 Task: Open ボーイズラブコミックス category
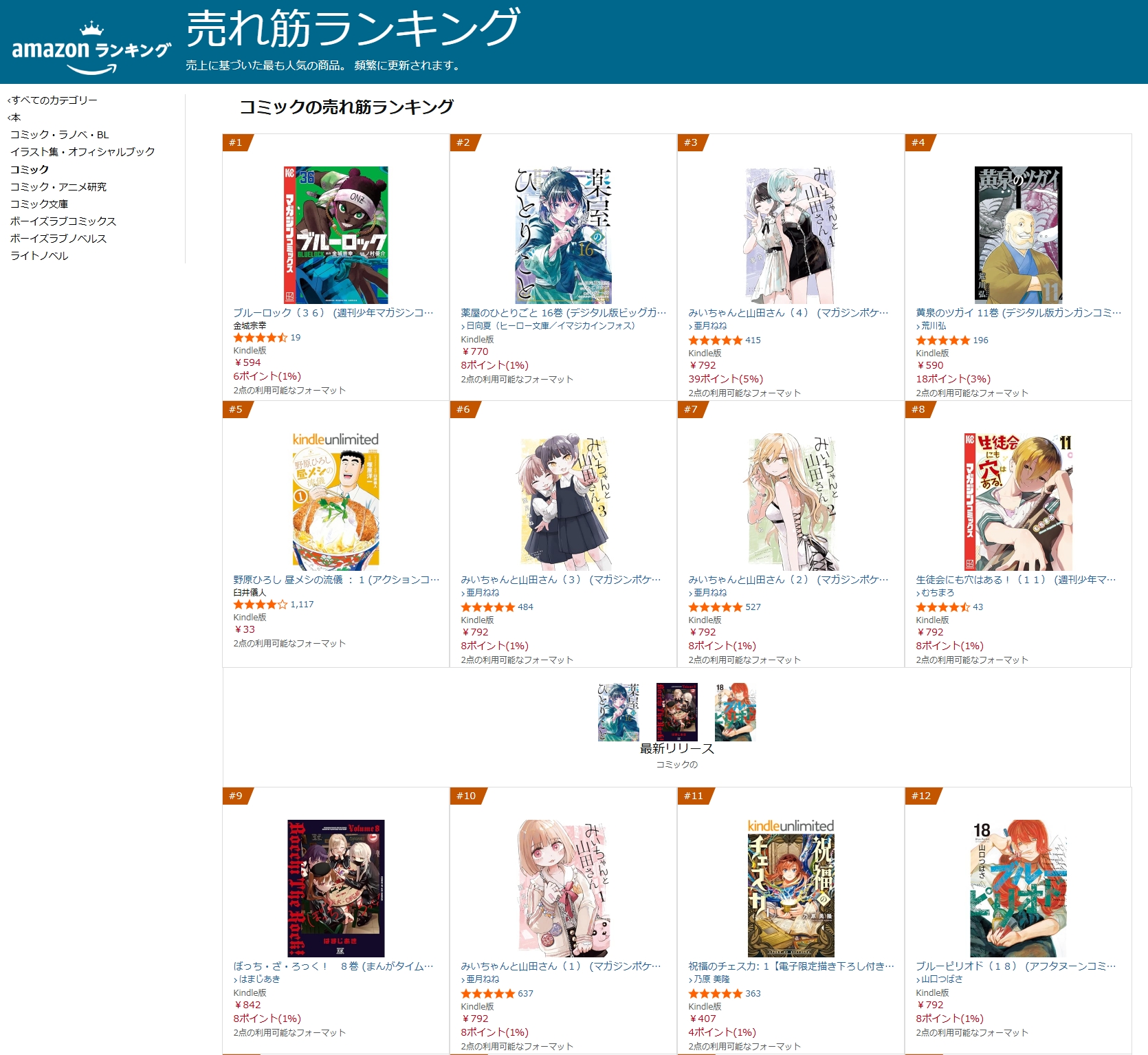point(63,221)
